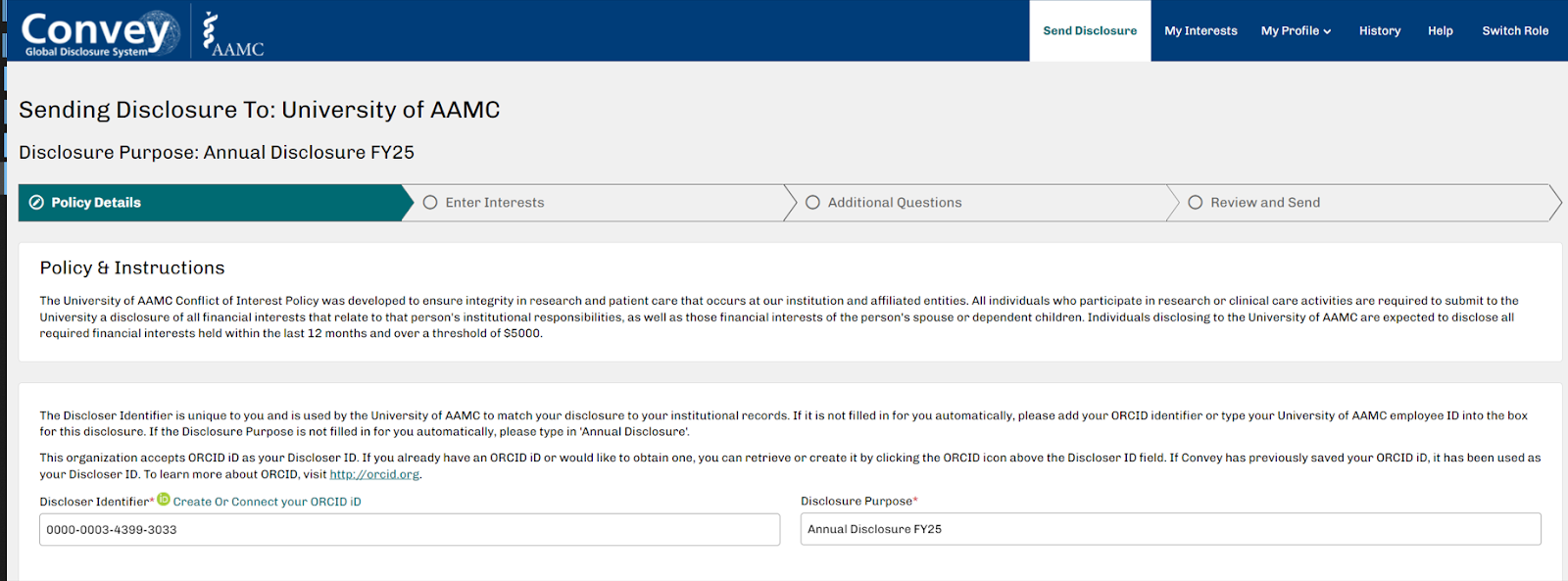The width and height of the screenshot is (1568, 581).
Task: Open the My Profile dropdown menu
Action: pyautogui.click(x=1296, y=31)
